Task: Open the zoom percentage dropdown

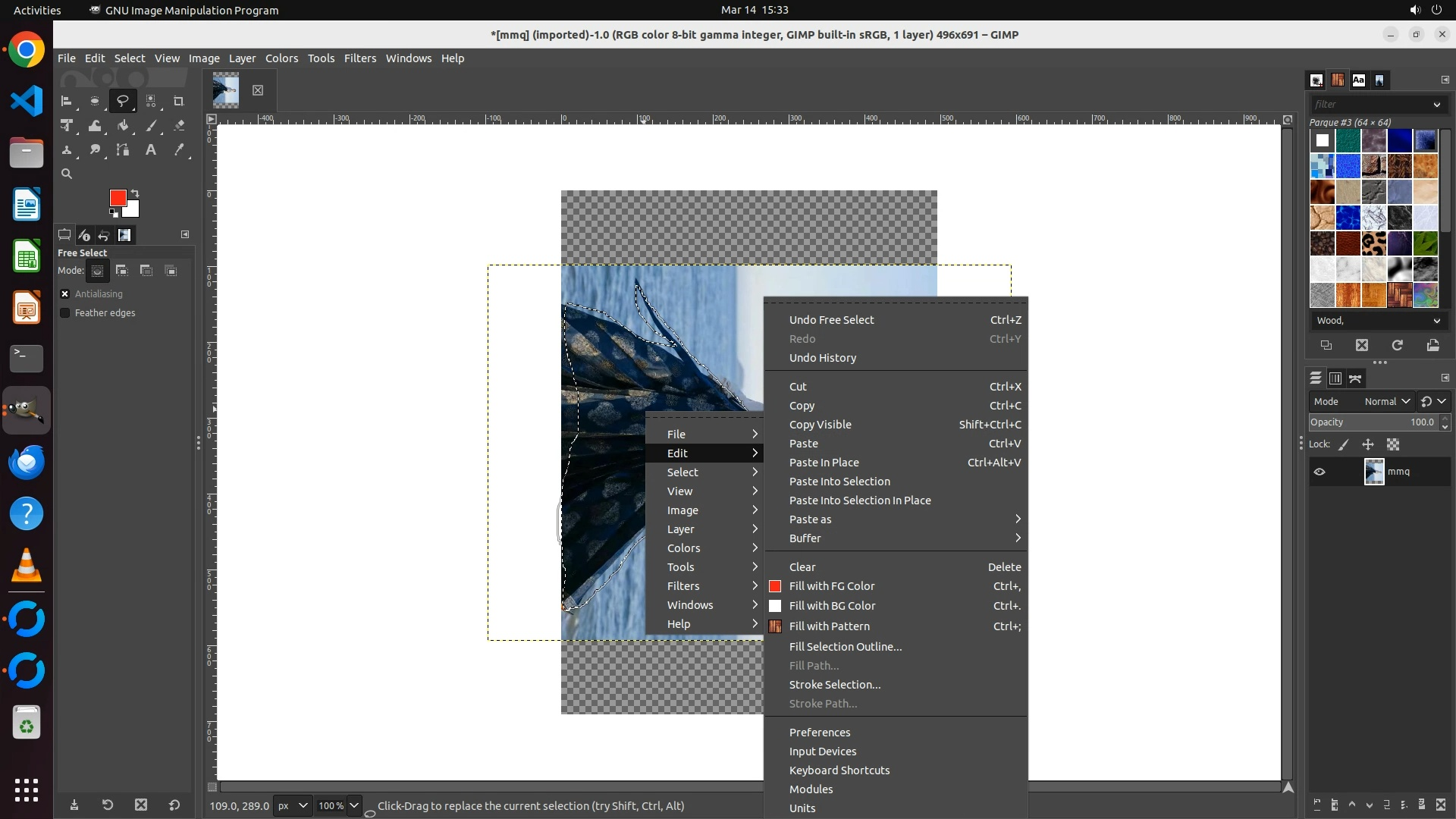Action: click(353, 805)
